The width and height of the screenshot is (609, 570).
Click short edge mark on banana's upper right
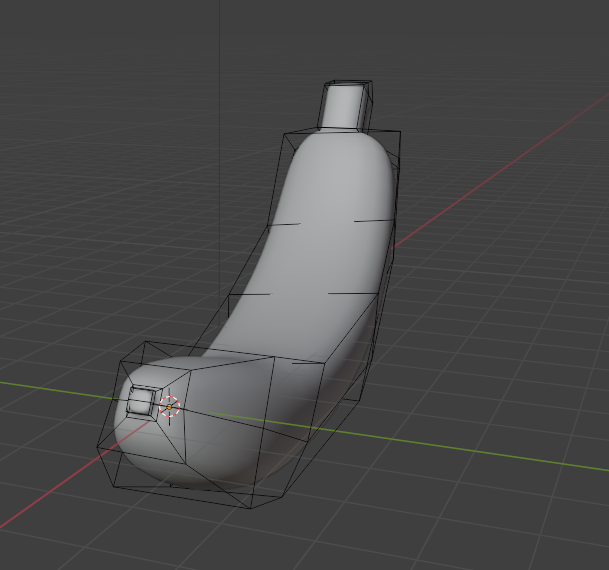[x=373, y=219]
